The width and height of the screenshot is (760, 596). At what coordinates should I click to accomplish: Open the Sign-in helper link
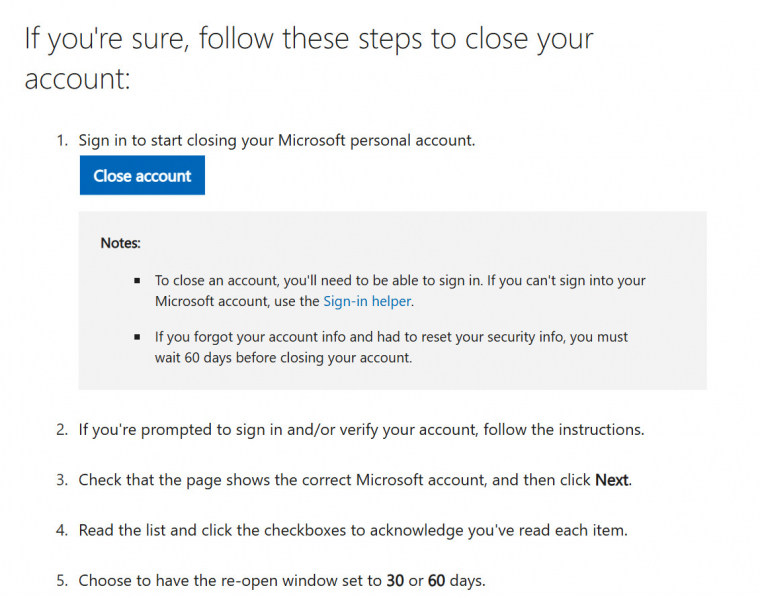367,300
